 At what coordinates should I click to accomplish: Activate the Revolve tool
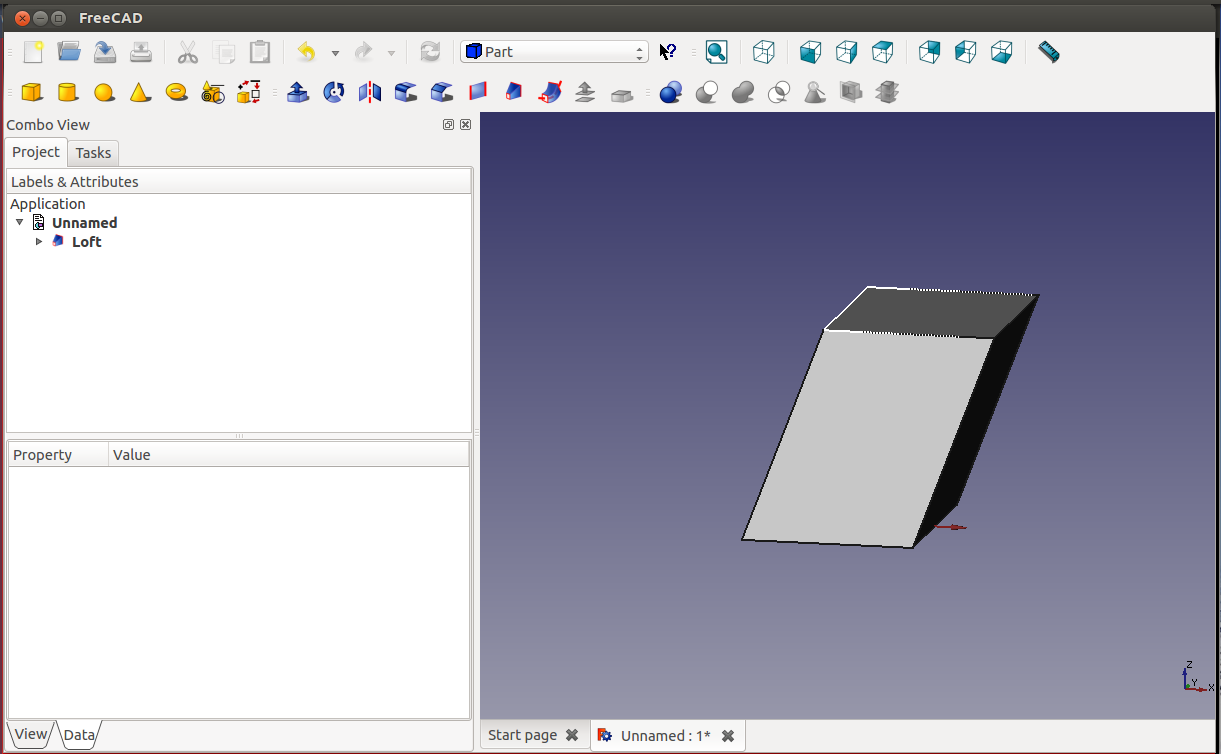[x=334, y=93]
